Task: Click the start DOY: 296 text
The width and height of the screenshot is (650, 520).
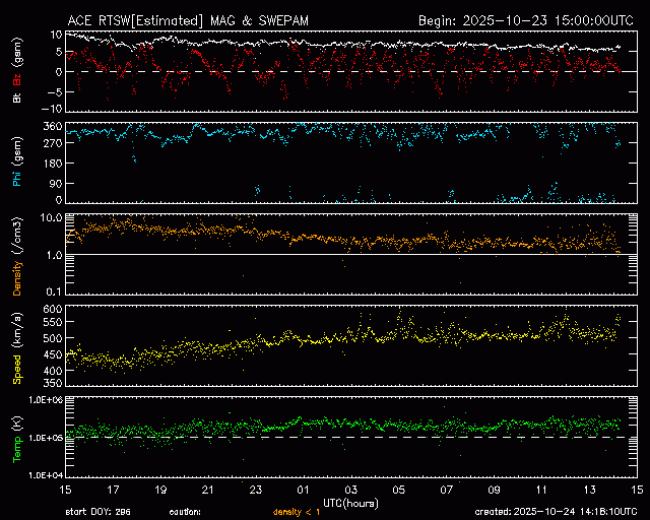Action: point(98,510)
